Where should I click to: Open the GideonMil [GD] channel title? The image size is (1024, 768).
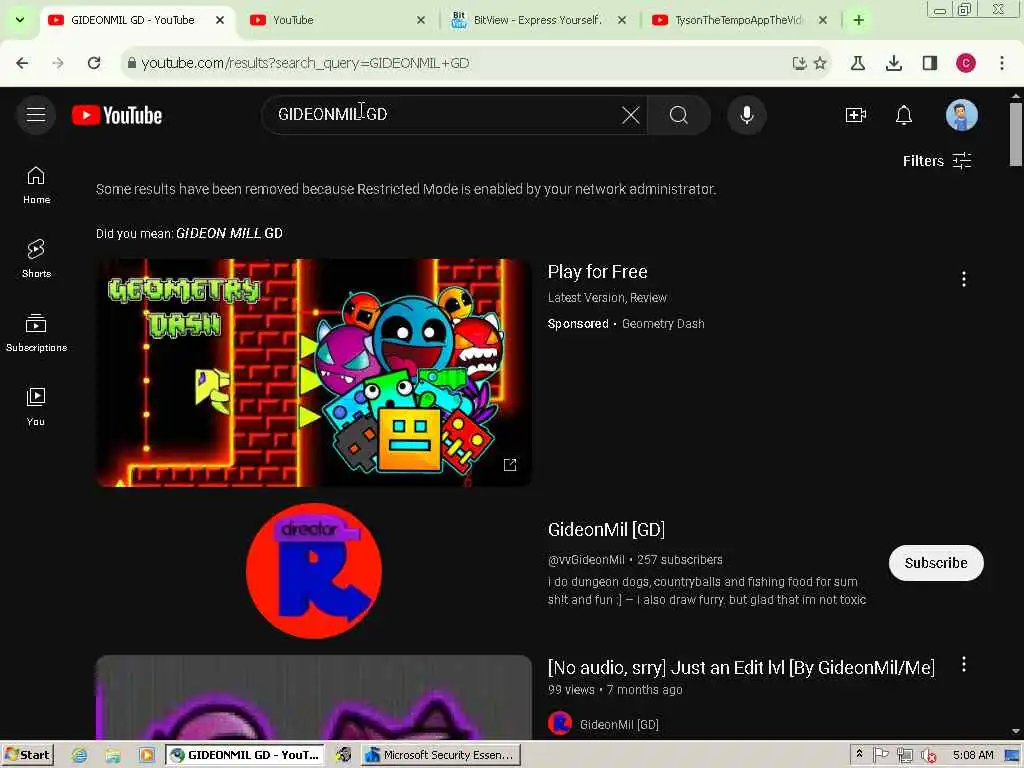click(606, 530)
